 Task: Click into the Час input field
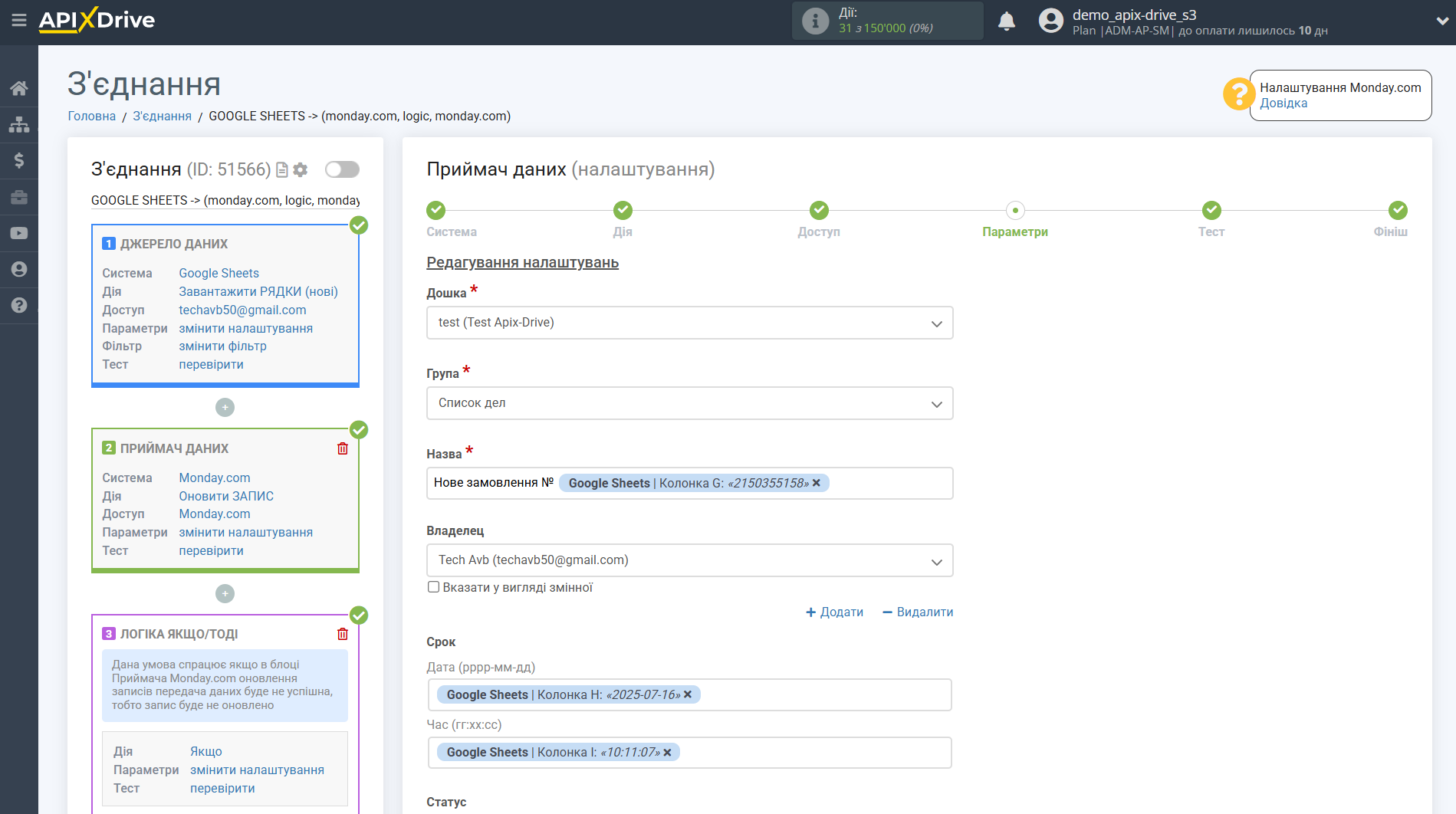(x=690, y=753)
